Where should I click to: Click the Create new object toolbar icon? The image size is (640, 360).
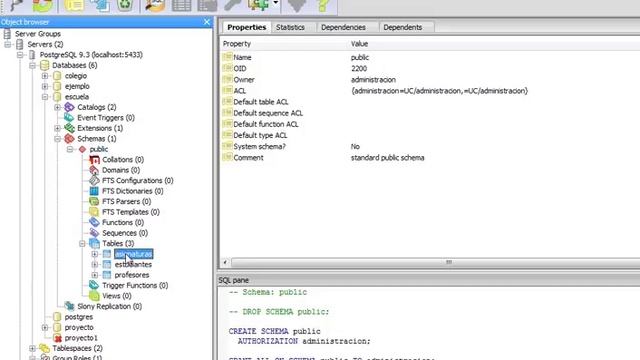click(x=100, y=5)
